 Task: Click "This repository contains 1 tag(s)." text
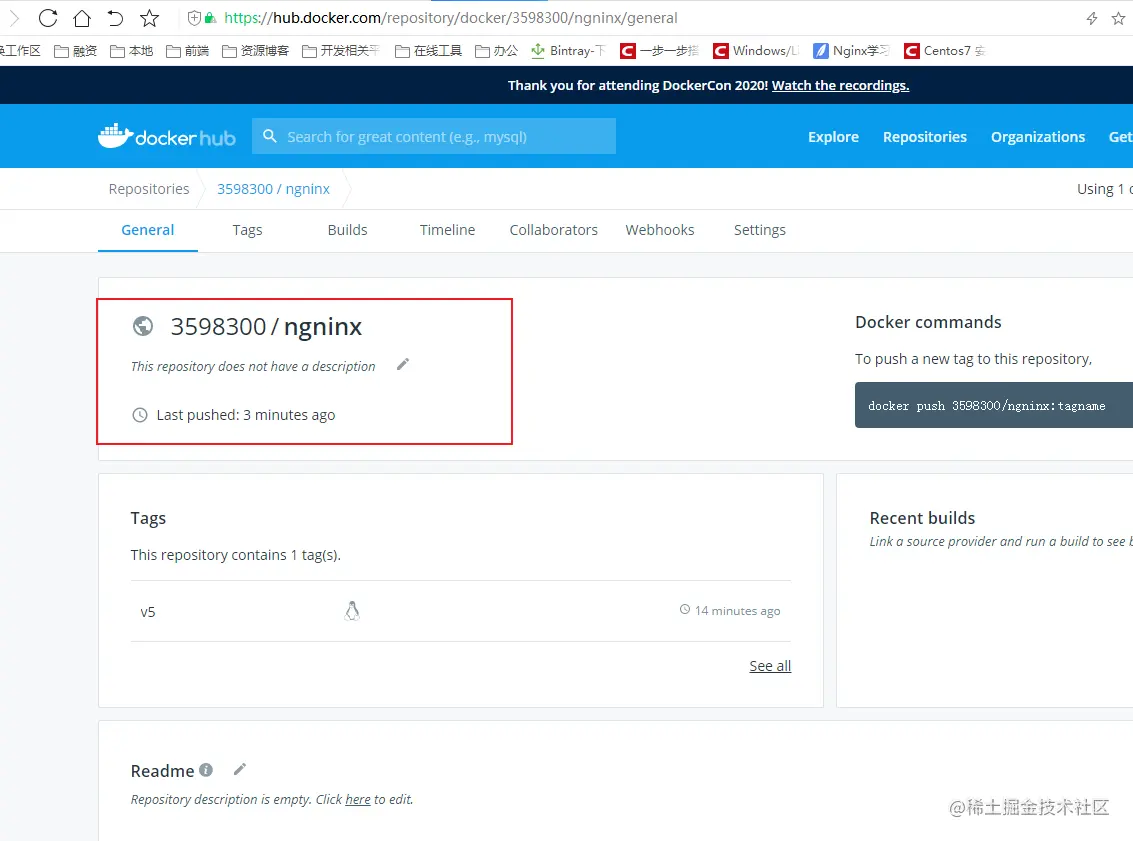(x=236, y=555)
